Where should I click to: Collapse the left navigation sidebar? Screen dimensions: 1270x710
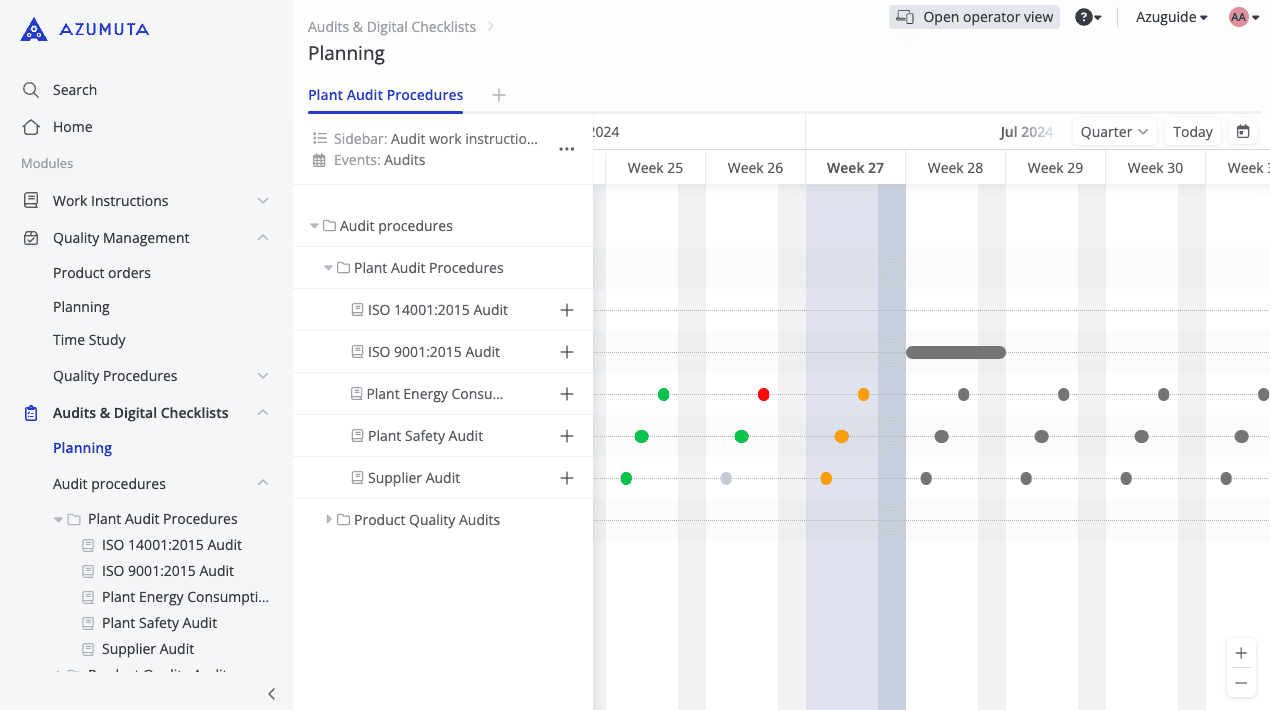coord(271,694)
